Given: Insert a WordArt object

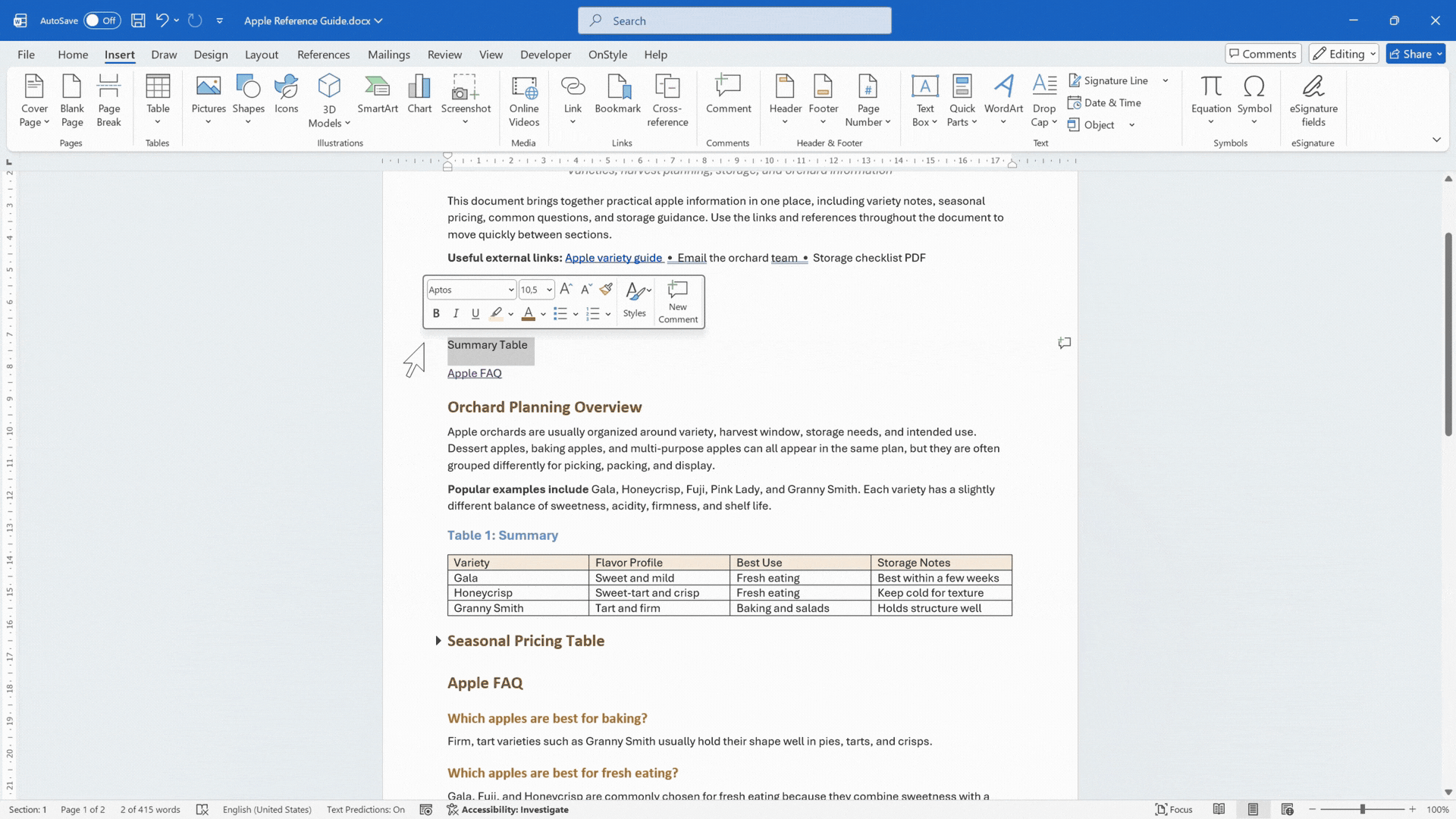Looking at the screenshot, I should [x=1003, y=100].
